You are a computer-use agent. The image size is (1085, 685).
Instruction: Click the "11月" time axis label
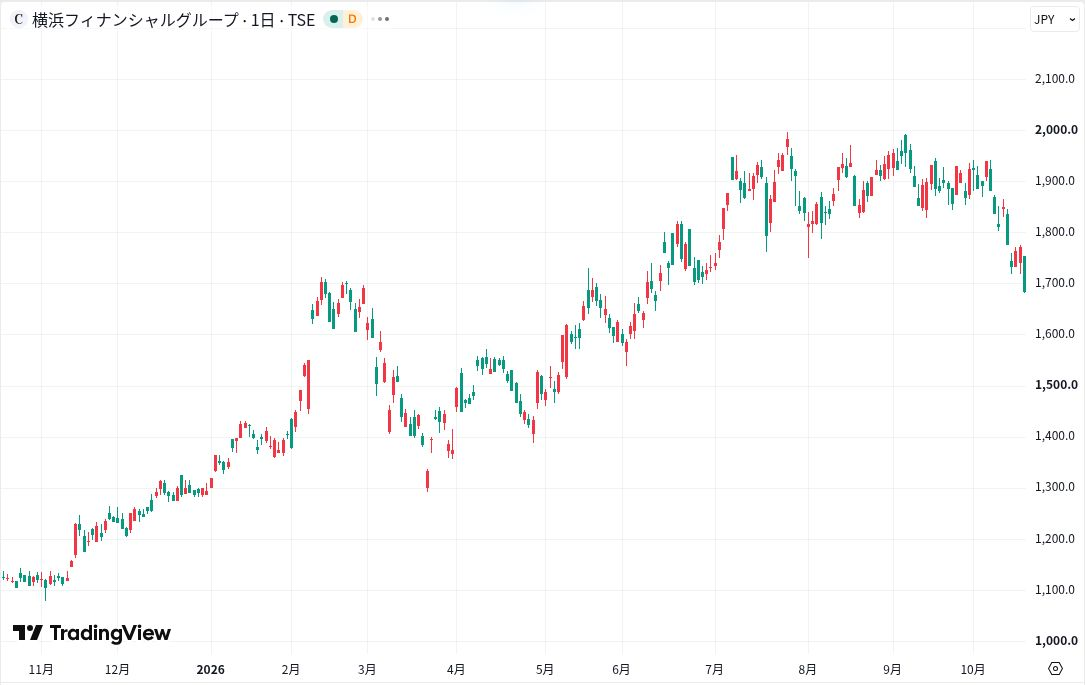pos(42,670)
